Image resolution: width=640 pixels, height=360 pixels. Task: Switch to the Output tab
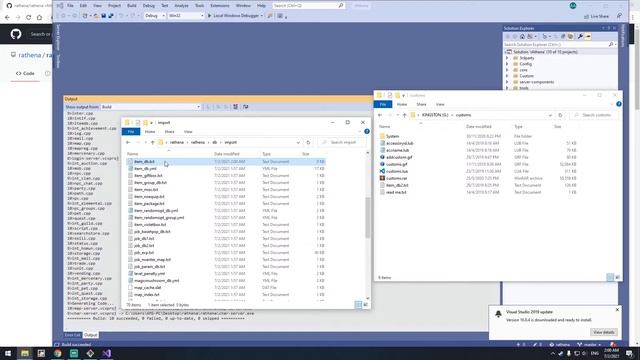coord(91,335)
